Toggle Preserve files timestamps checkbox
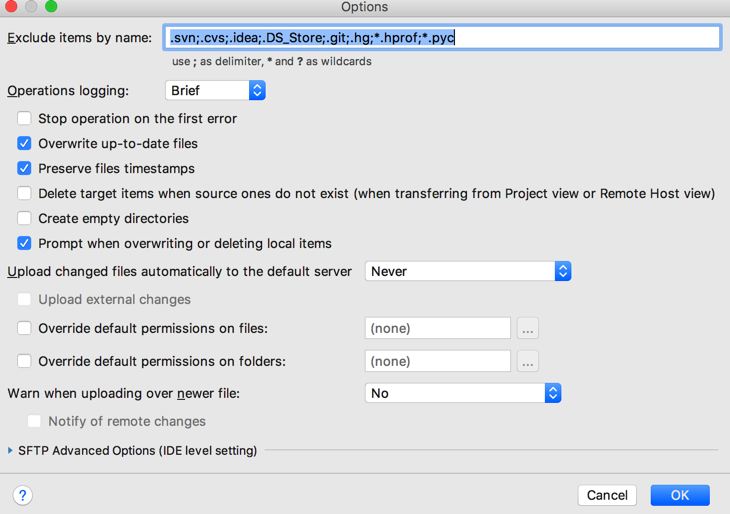The width and height of the screenshot is (730, 514). 25,169
